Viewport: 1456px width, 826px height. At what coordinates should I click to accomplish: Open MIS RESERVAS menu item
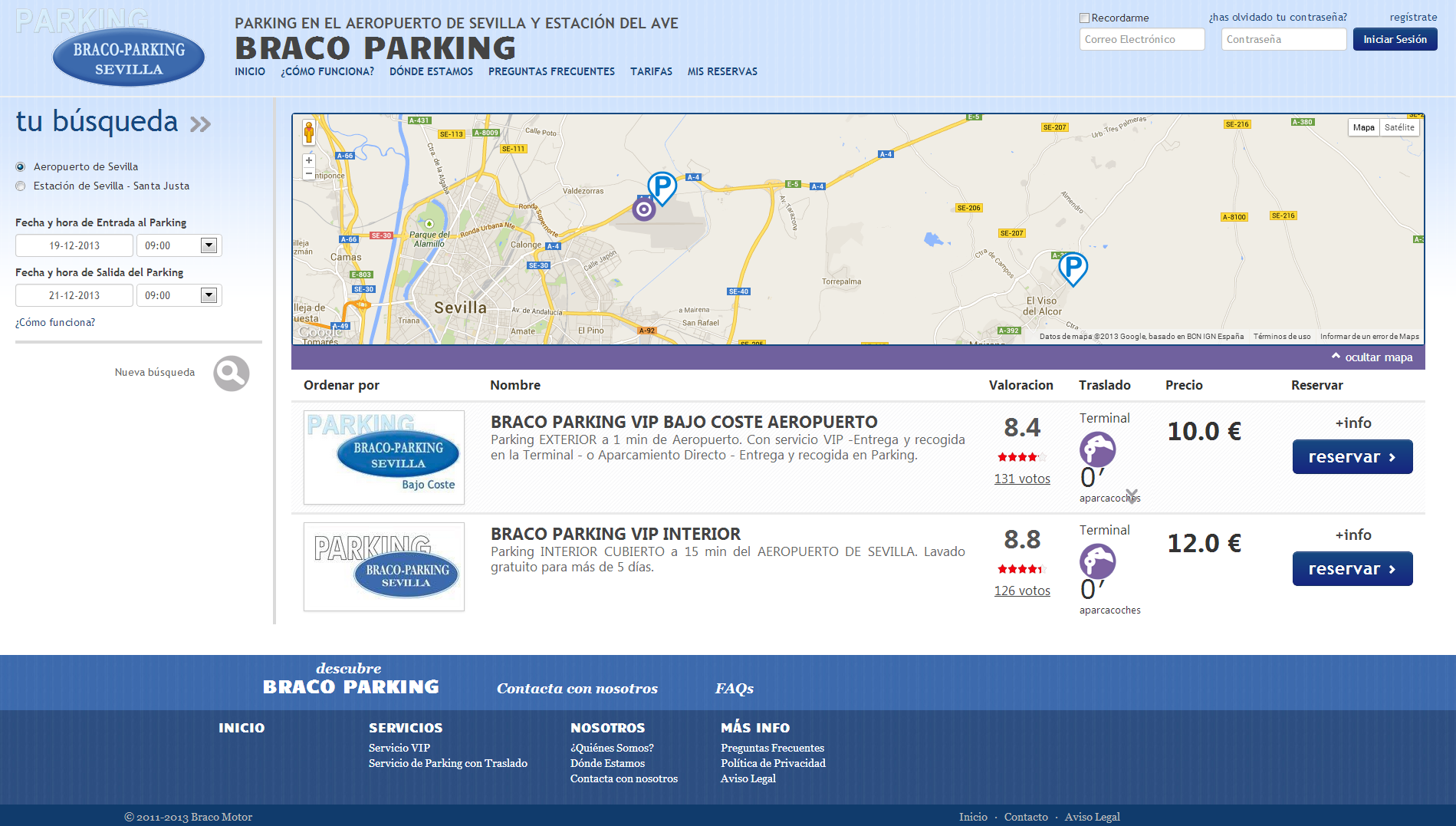point(722,71)
